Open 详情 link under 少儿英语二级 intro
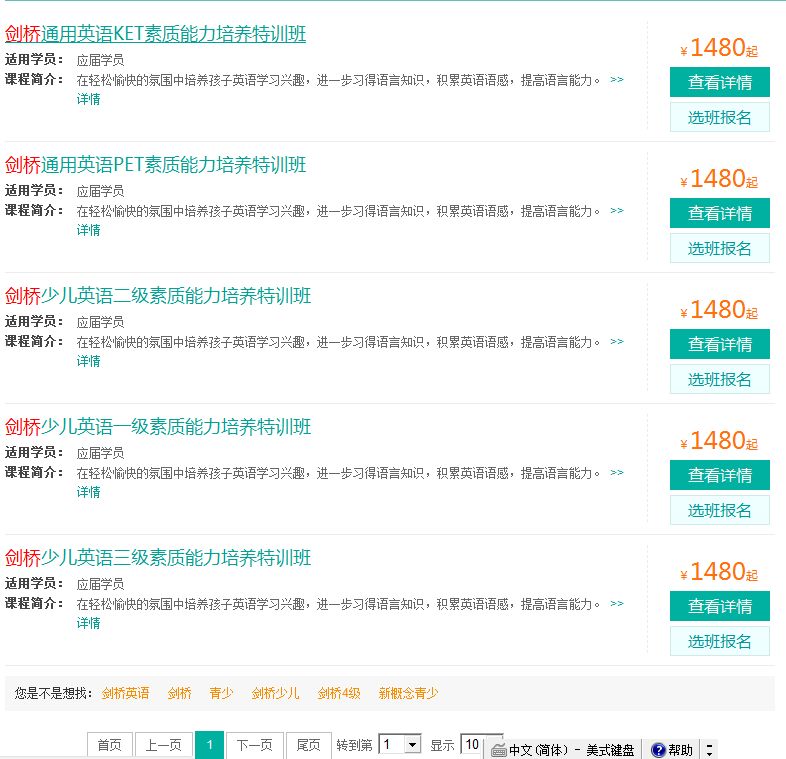 [88, 360]
